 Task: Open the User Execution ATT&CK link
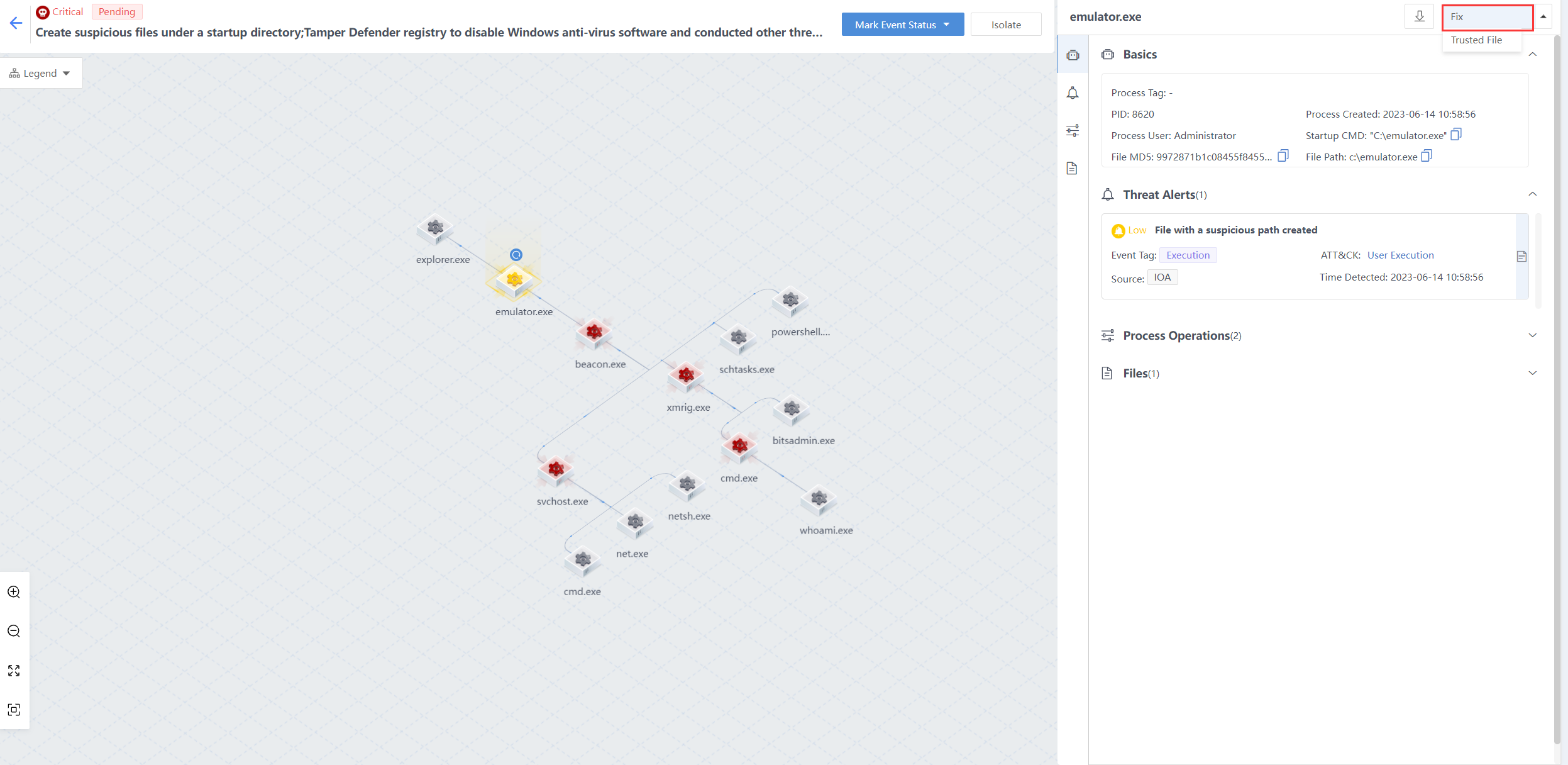[x=1400, y=255]
